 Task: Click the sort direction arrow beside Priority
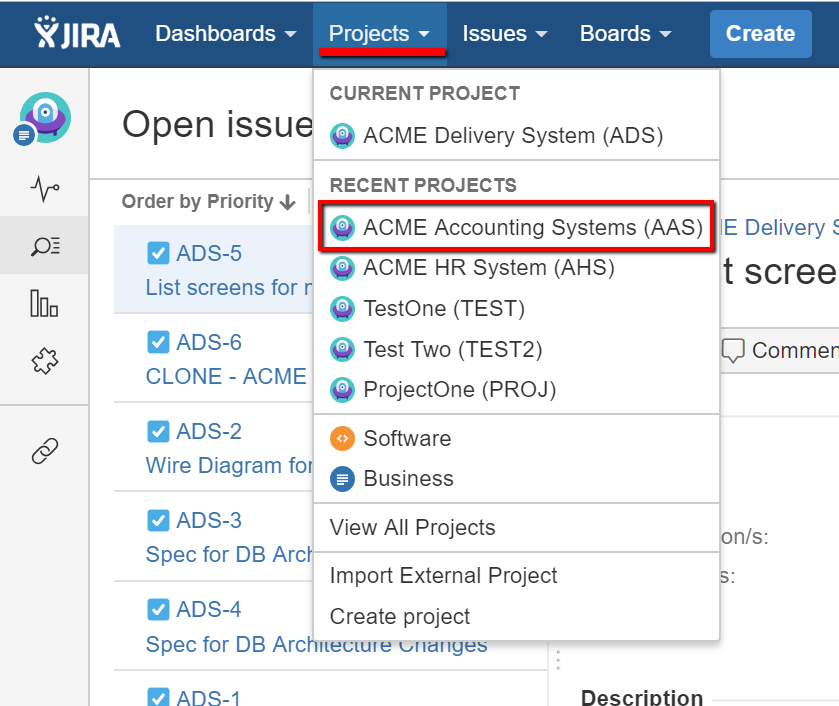point(288,202)
